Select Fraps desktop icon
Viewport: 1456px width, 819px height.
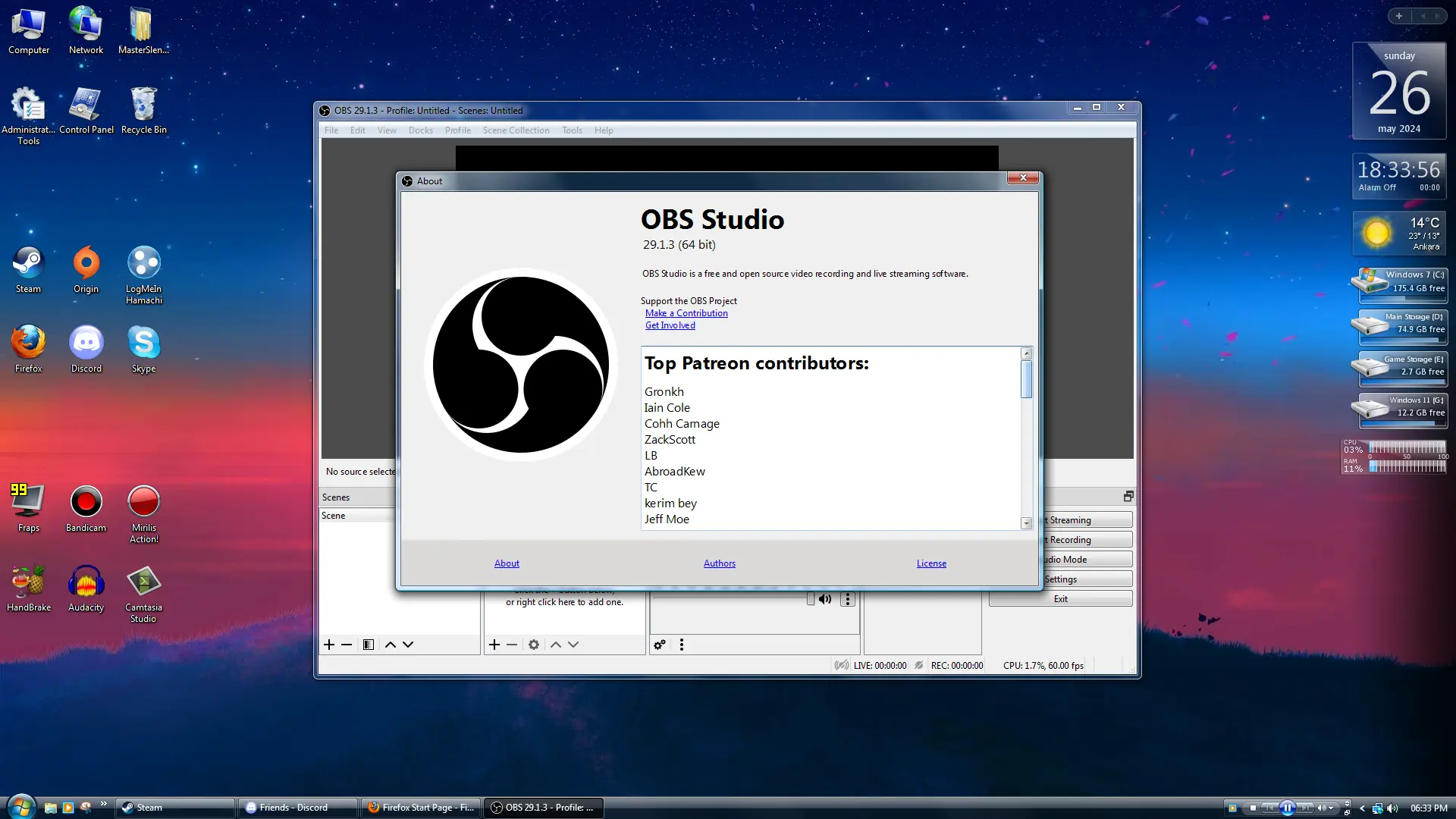28,508
